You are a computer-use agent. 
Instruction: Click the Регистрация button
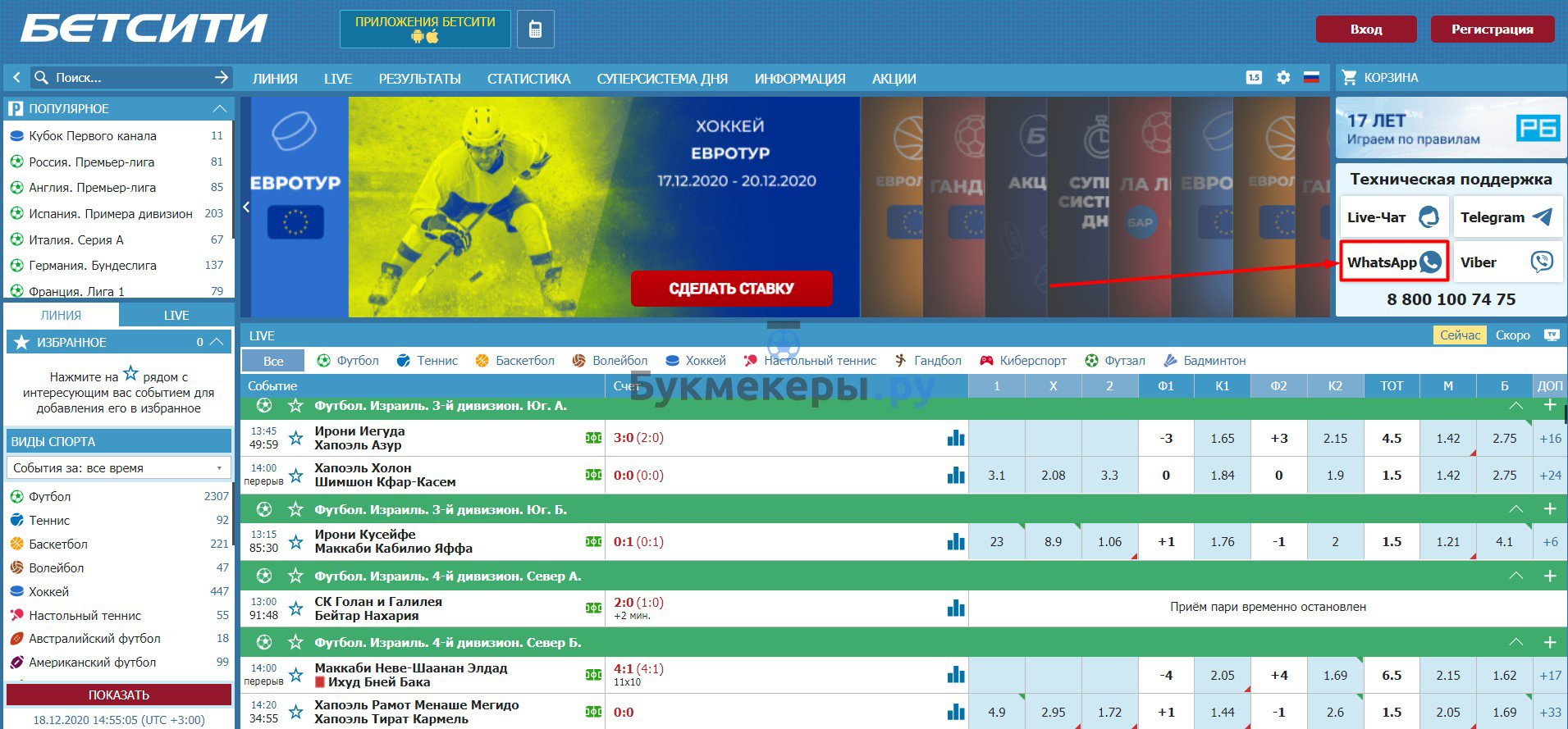(x=1492, y=30)
